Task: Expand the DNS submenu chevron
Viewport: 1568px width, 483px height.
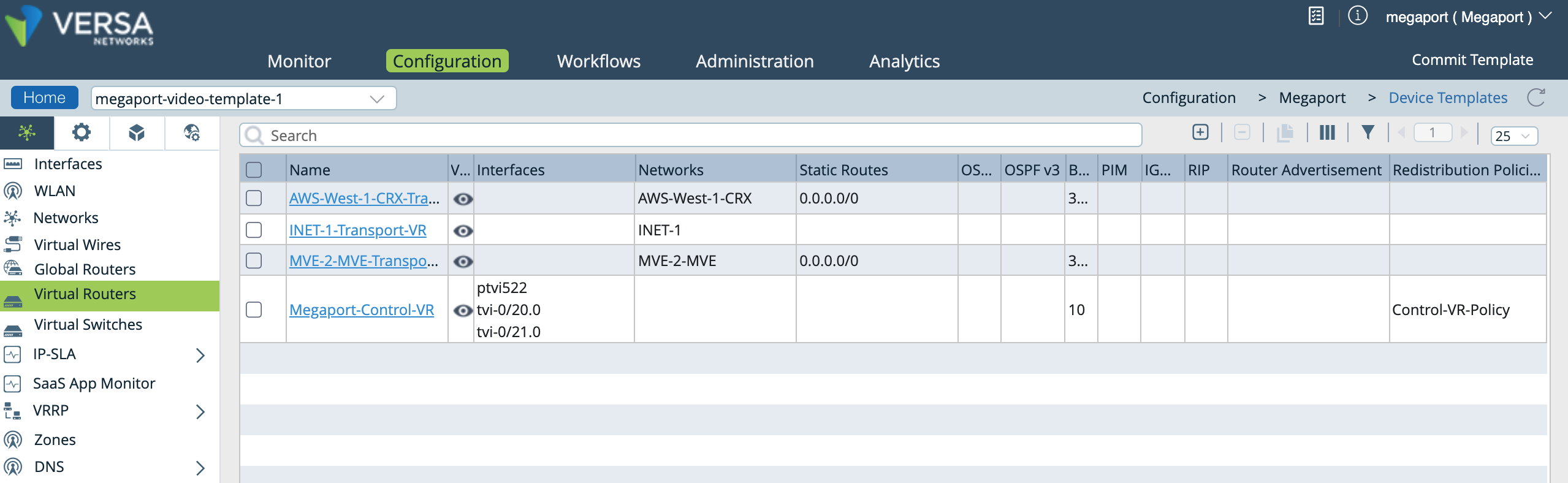Action: click(200, 468)
